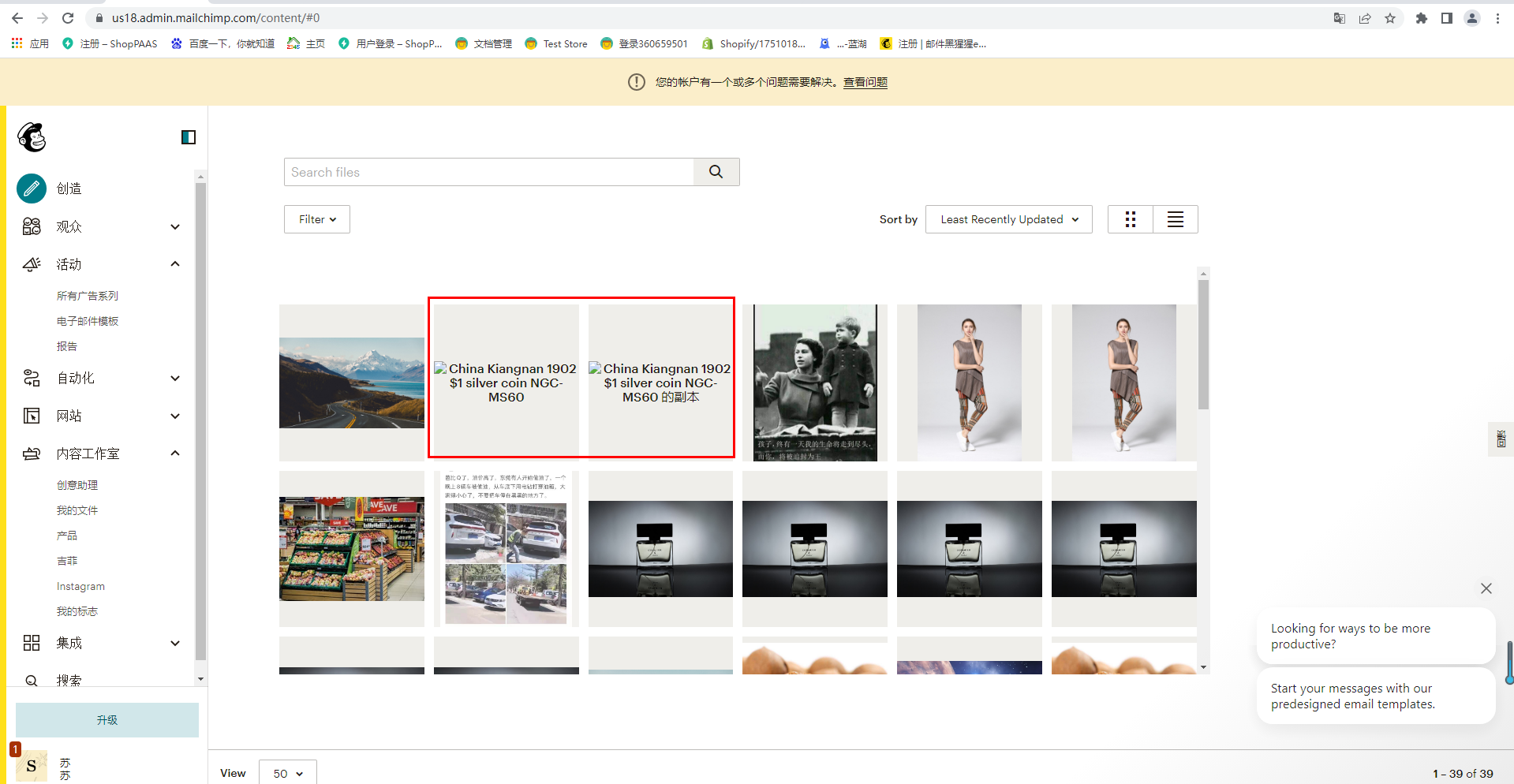This screenshot has height=784, width=1514.
Task: Open the browser extensions puzzle icon
Action: click(x=1421, y=18)
